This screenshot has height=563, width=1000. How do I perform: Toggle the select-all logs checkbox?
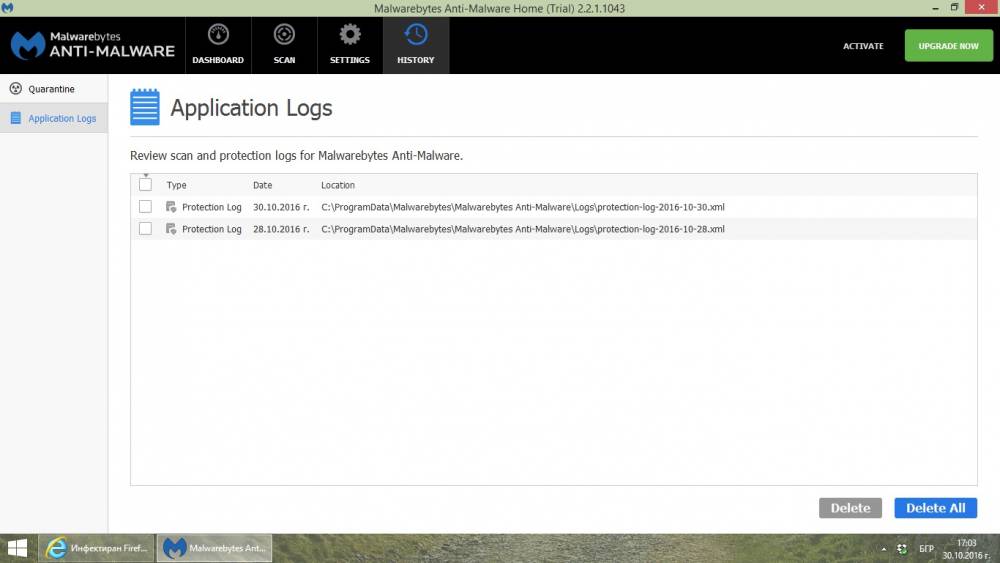(x=145, y=185)
